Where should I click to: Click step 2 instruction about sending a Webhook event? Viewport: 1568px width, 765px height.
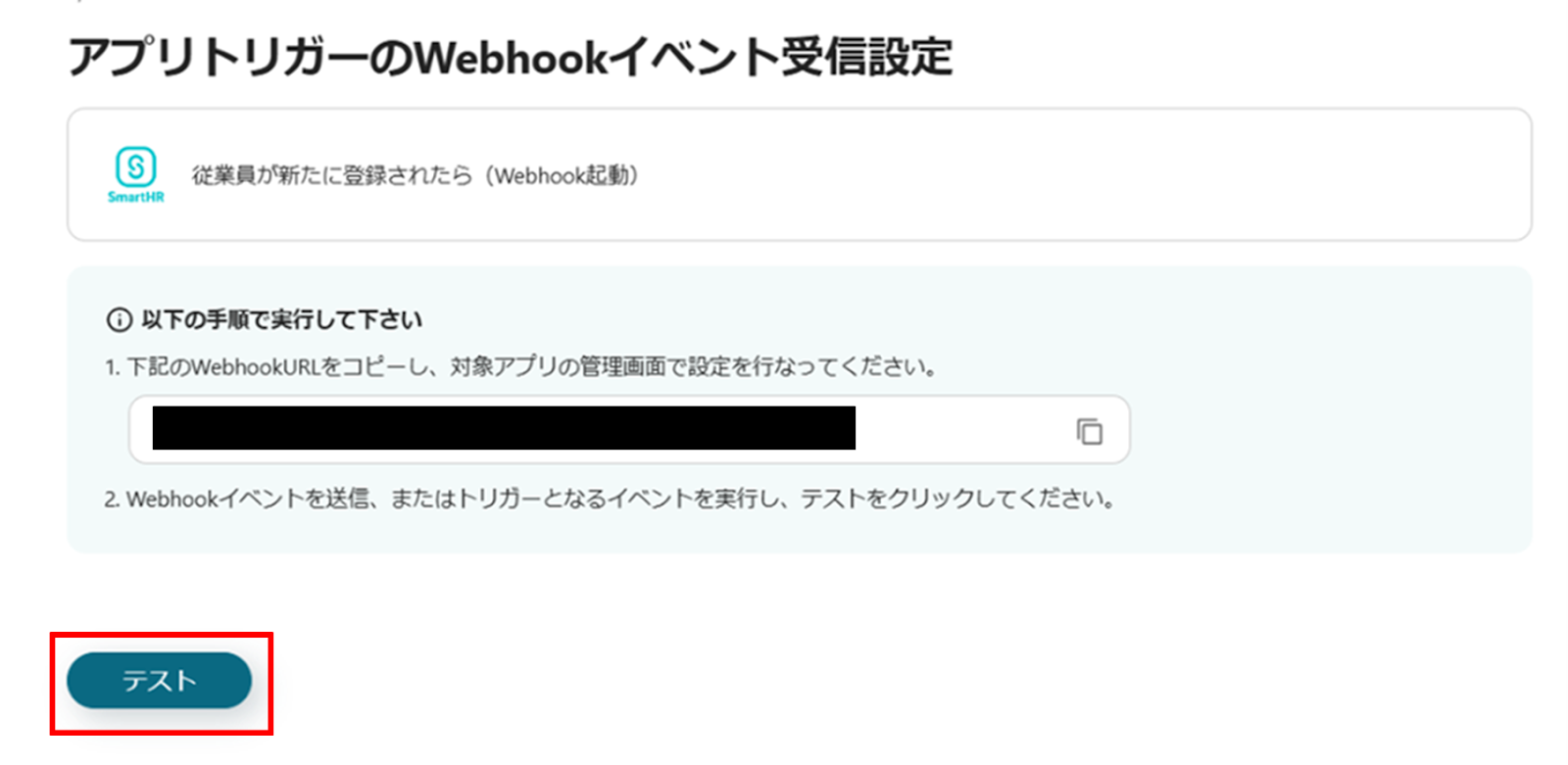610,500
